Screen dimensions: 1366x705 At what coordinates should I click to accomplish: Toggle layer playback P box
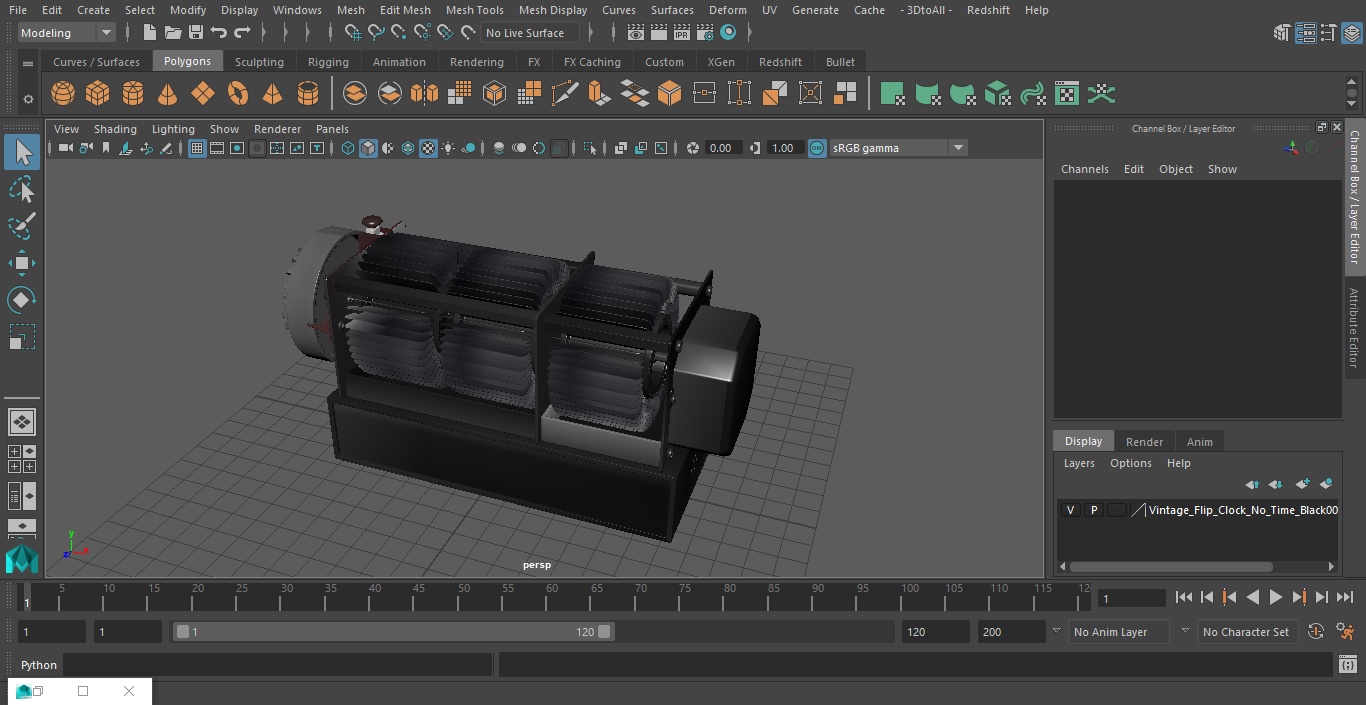click(x=1094, y=510)
